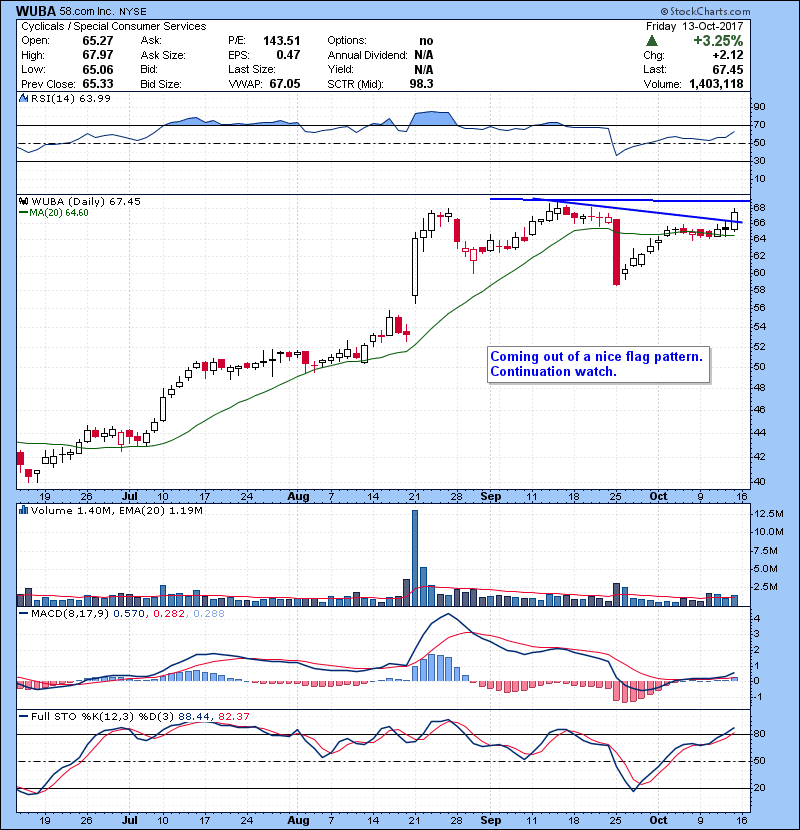Click the date 'Friday 13-Oct-2017'
The width and height of the screenshot is (800, 830).
tap(695, 26)
